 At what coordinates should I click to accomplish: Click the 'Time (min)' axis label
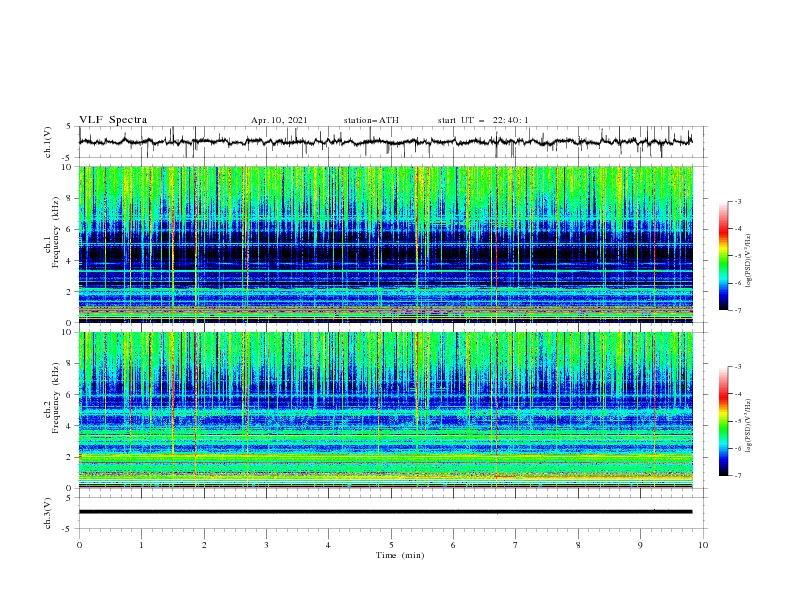point(400,555)
